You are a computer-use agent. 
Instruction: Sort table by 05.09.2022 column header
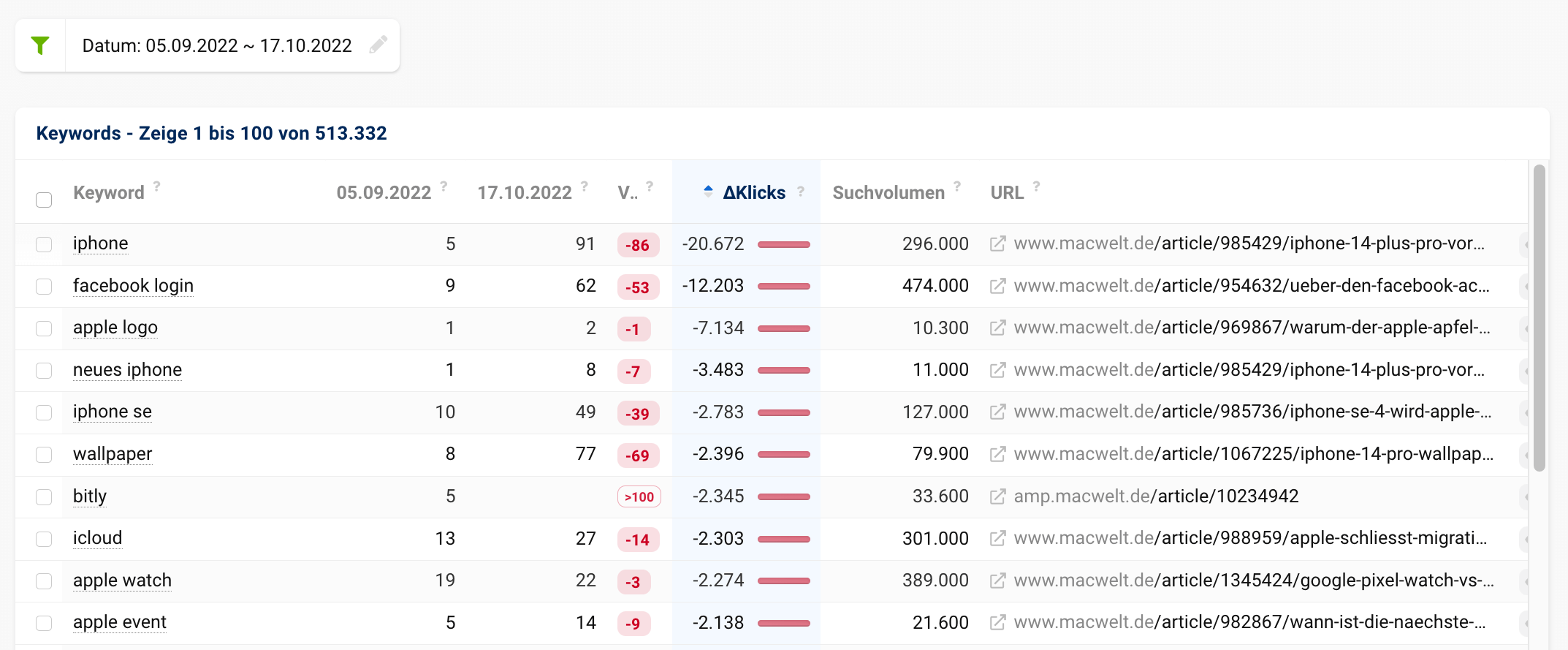coord(384,193)
